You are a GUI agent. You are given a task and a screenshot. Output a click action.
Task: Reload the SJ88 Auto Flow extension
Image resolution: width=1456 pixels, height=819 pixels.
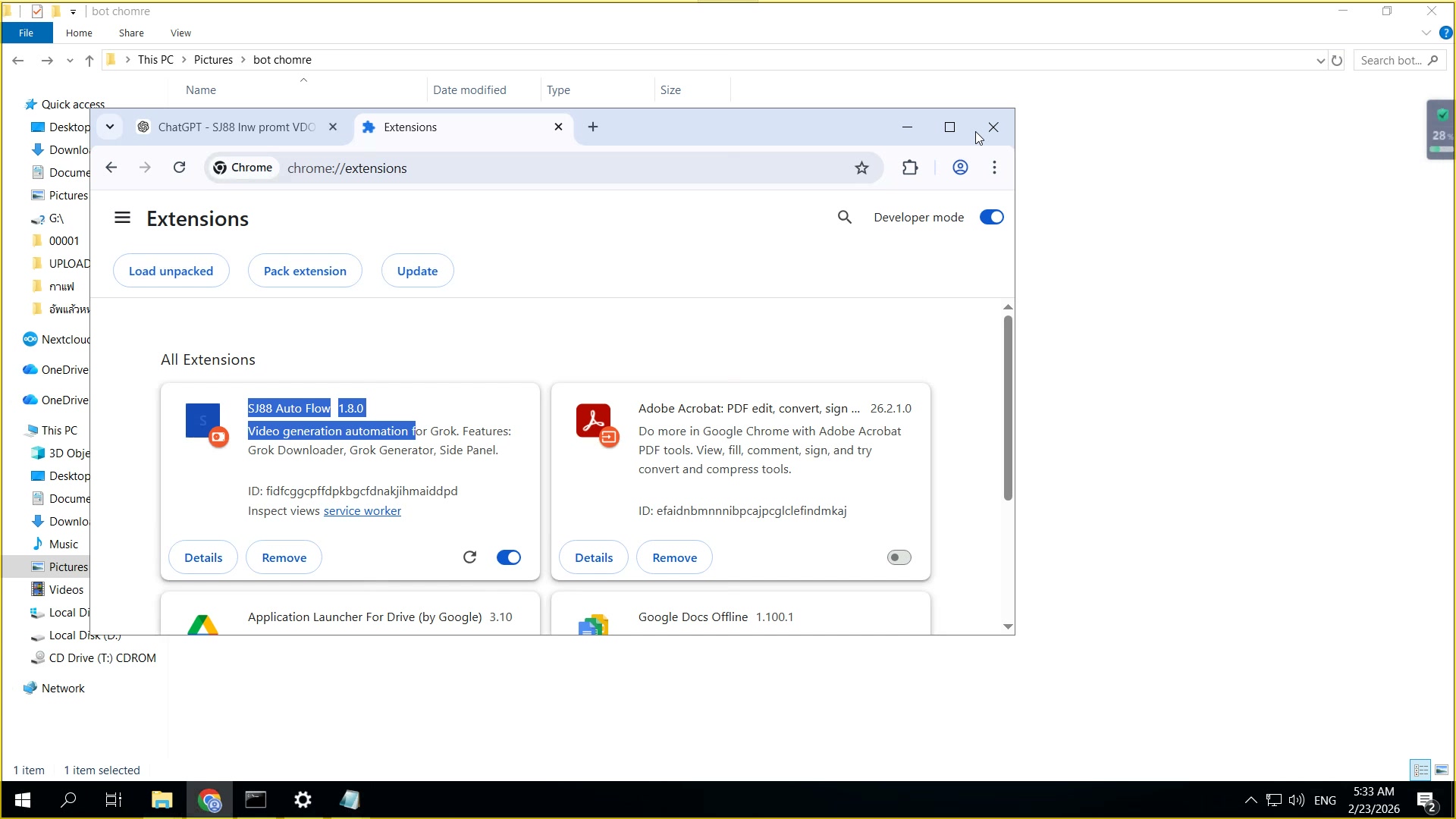469,557
